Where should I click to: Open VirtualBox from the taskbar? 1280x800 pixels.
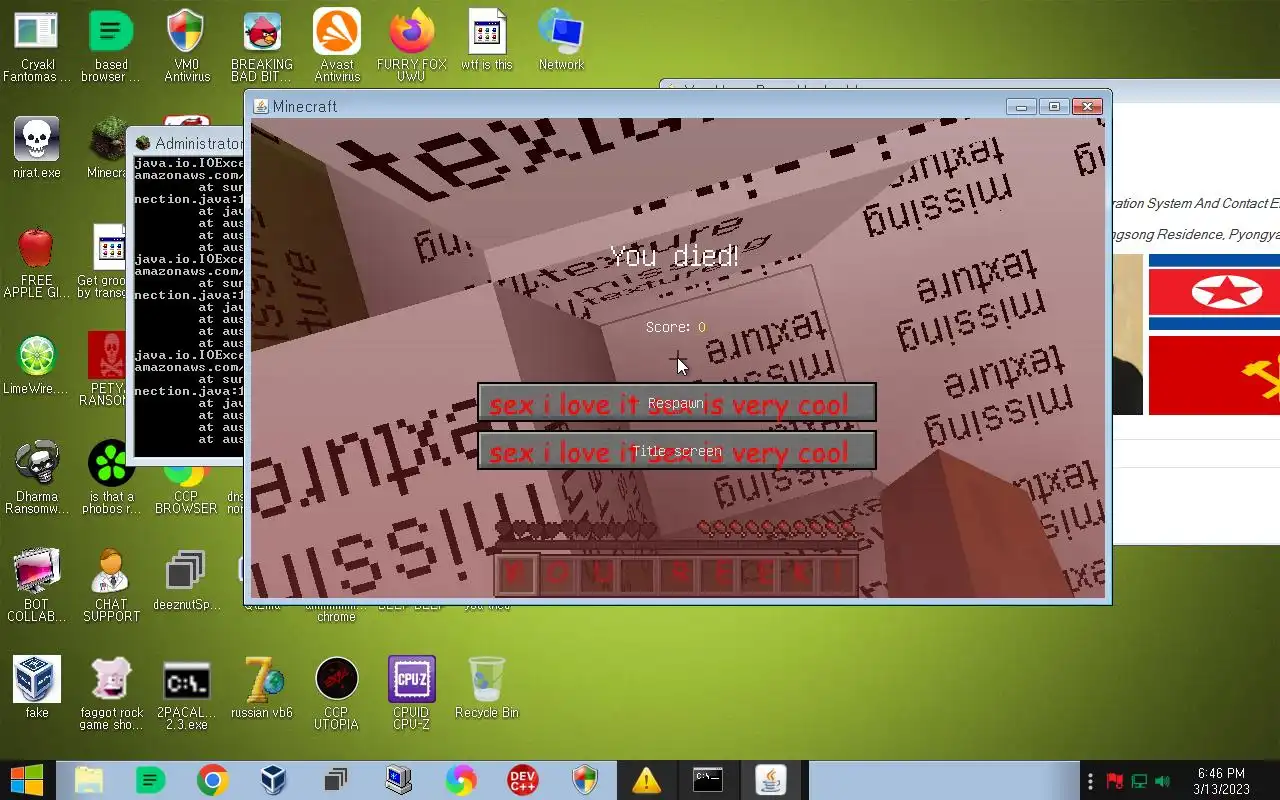(274, 780)
